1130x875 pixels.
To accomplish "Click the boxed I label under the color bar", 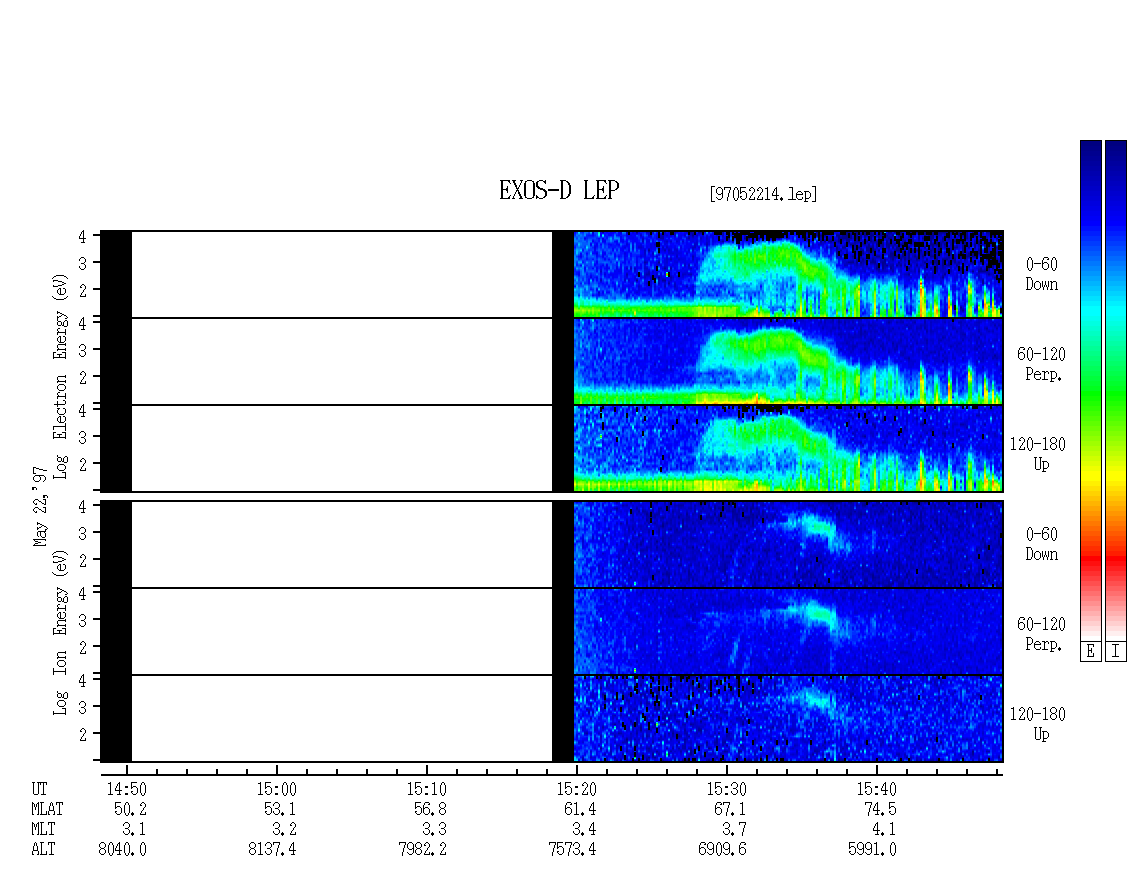I will tap(1116, 652).
